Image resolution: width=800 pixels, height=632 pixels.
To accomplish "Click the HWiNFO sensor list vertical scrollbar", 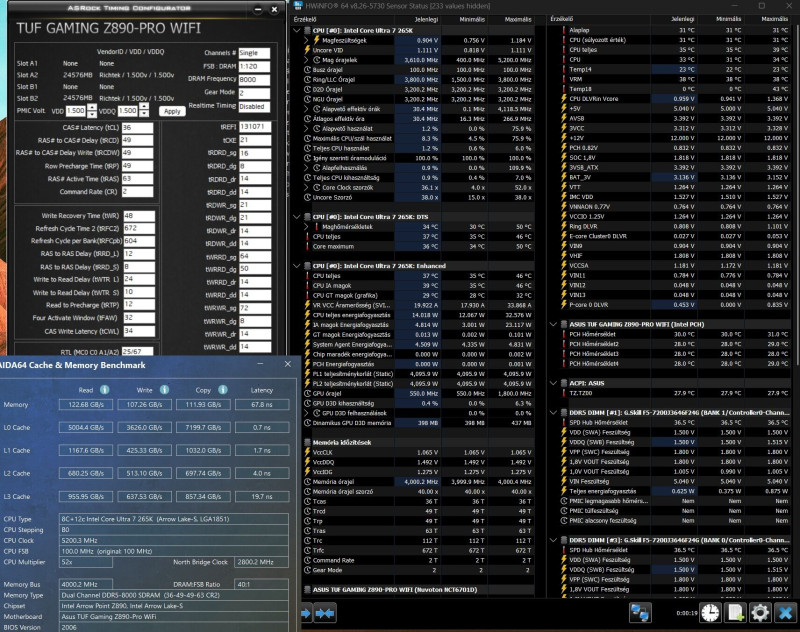I will coord(796,194).
